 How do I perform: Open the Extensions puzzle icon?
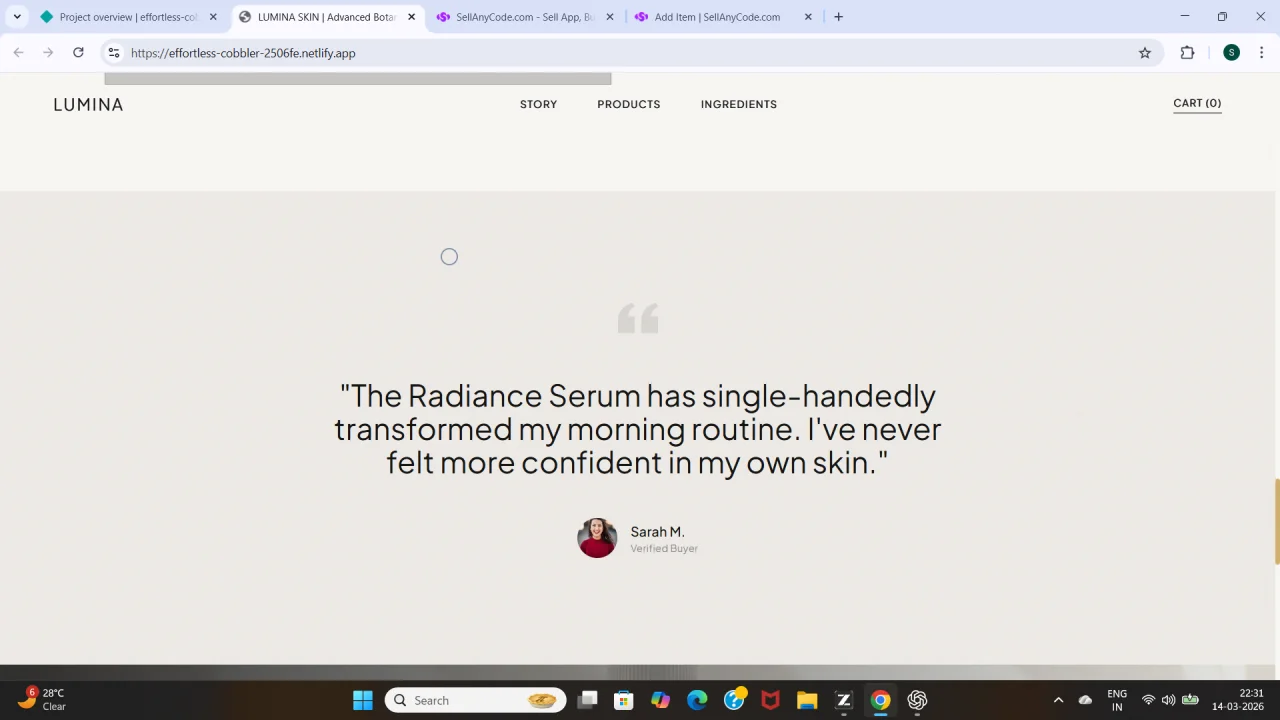tap(1187, 53)
